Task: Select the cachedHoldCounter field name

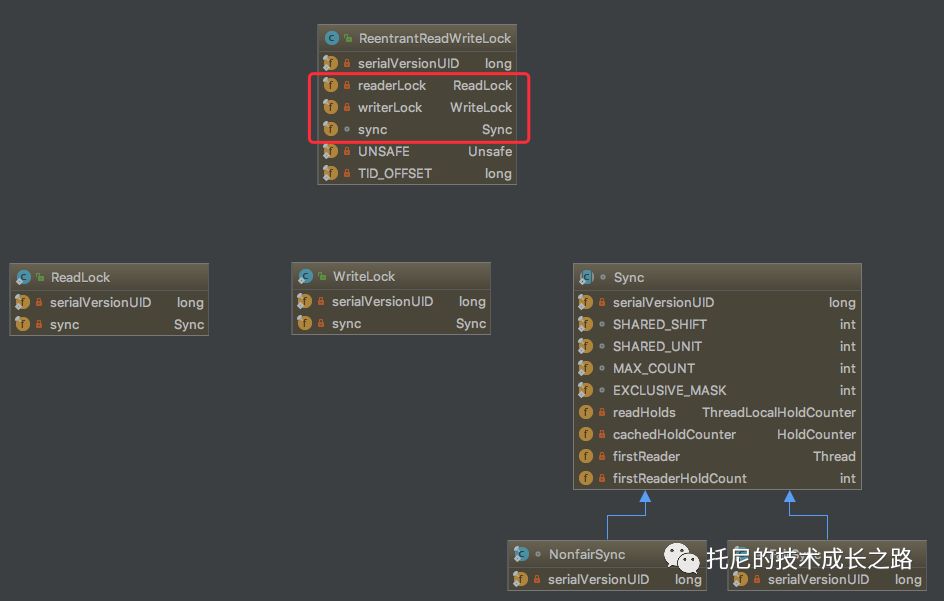Action: 674,434
